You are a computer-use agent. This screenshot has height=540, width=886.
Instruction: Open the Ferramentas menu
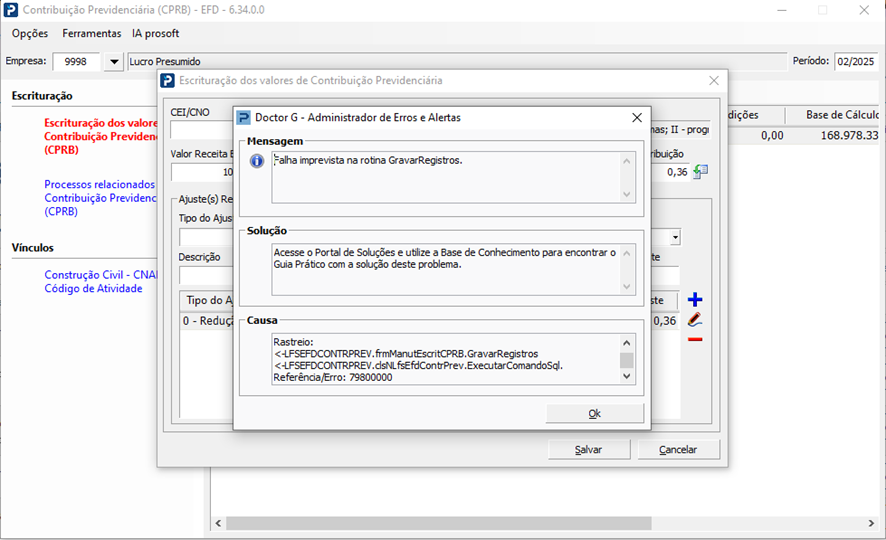point(92,33)
